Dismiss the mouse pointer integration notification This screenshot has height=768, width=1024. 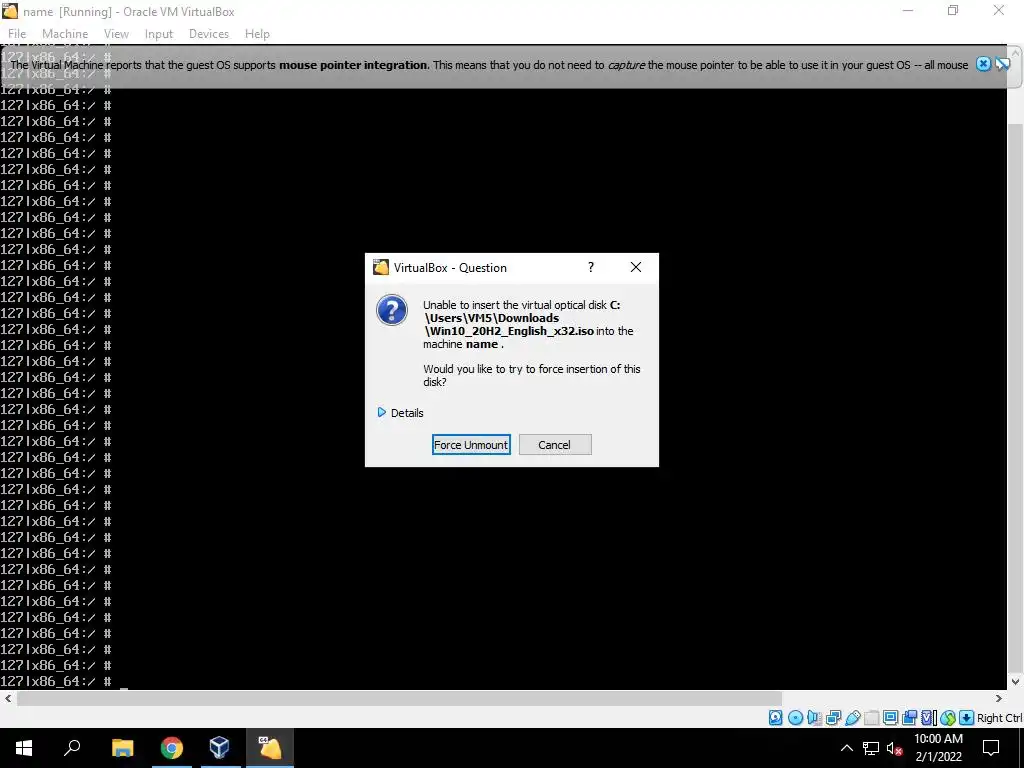[x=983, y=64]
